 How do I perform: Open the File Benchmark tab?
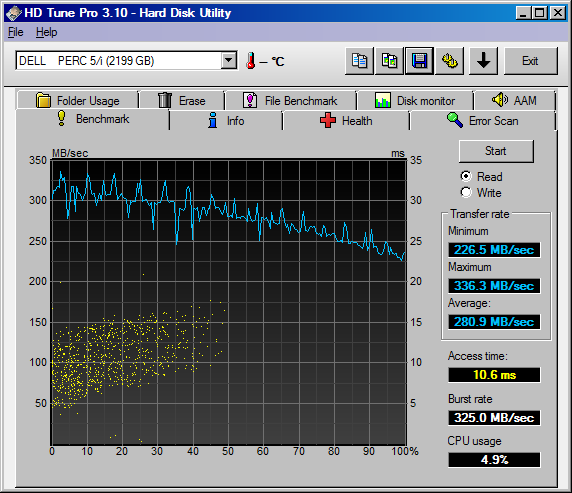(290, 100)
